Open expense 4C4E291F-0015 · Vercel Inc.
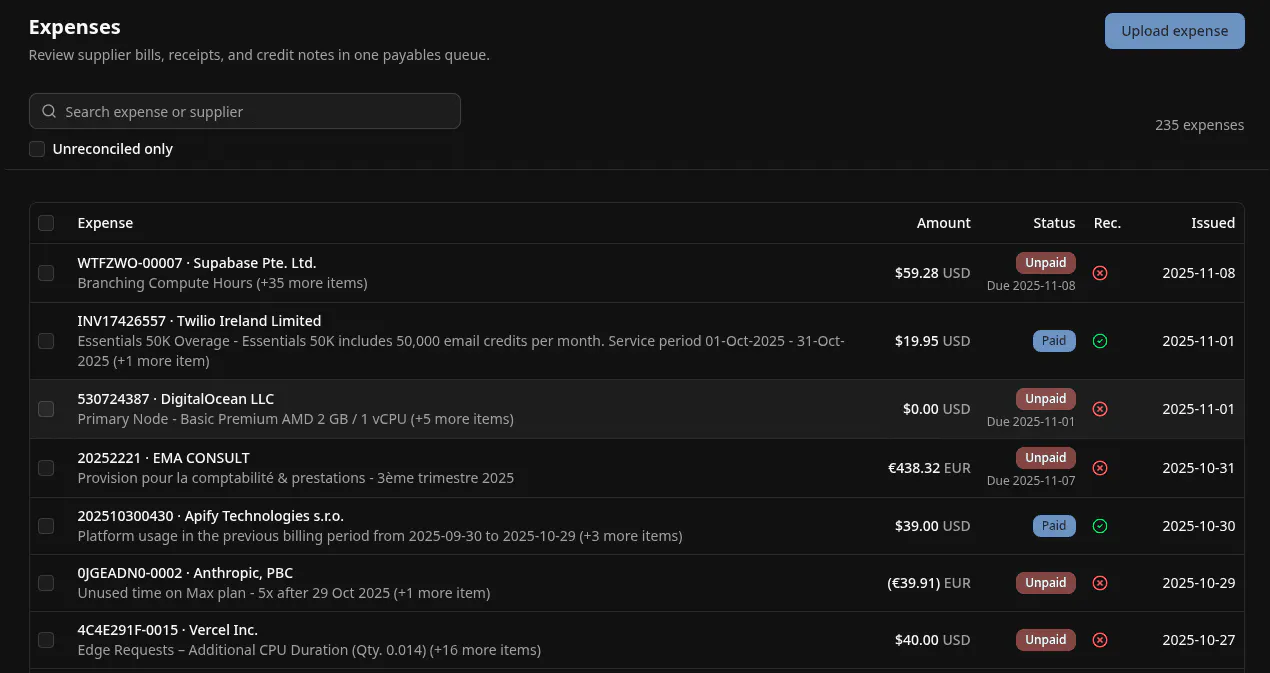Viewport: 1270px width, 673px height. (167, 630)
